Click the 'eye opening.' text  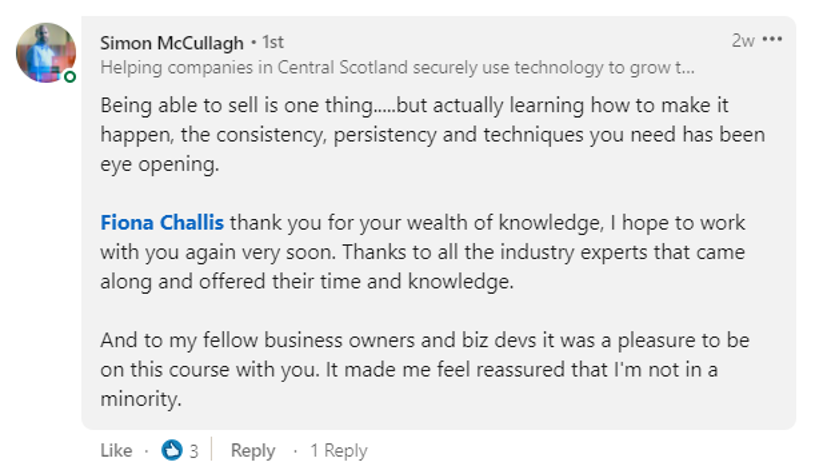pyautogui.click(x=158, y=163)
